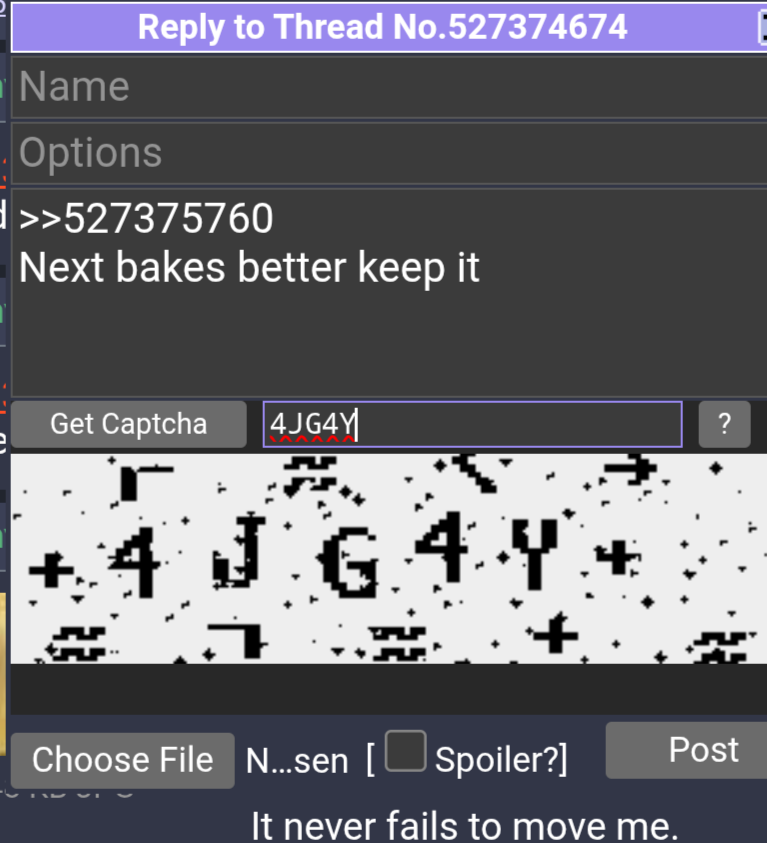Click the 'Reply to Thread No.527374674' header bar
Image resolution: width=767 pixels, height=843 pixels.
[x=383, y=27]
